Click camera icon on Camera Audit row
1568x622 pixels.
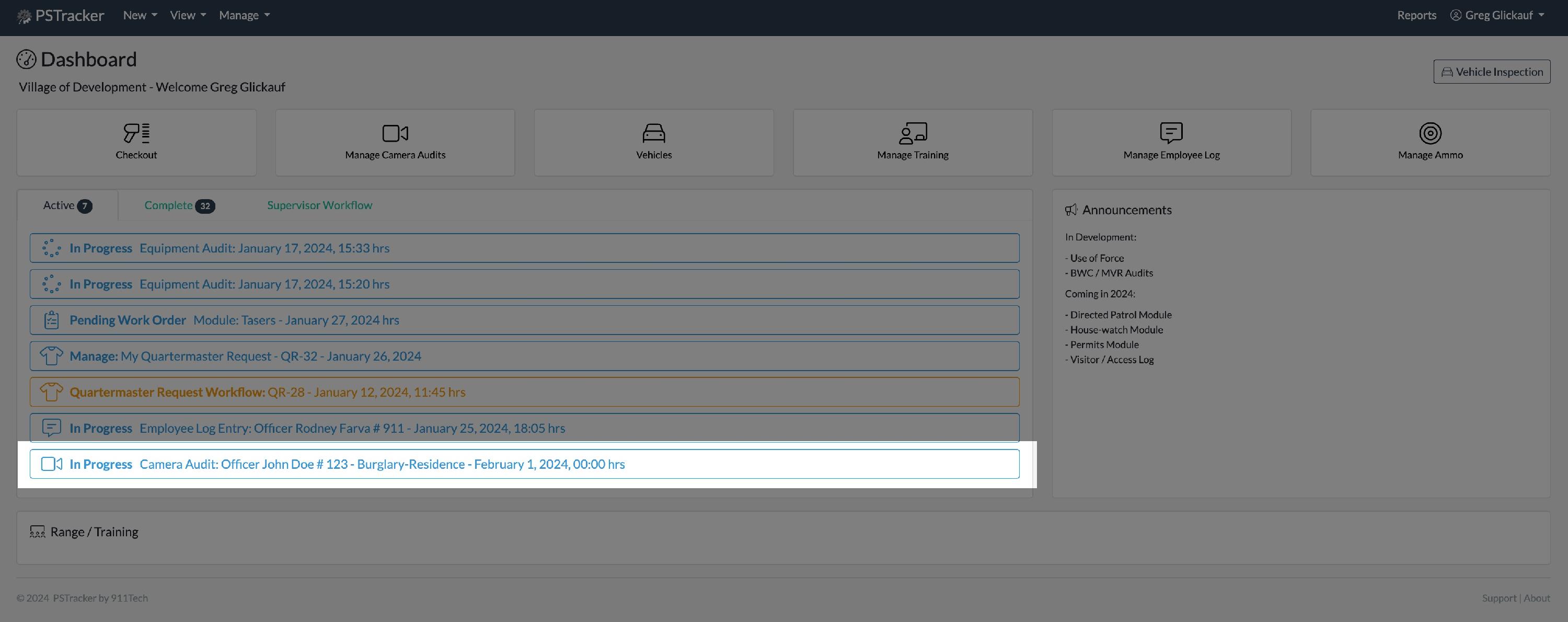click(52, 464)
